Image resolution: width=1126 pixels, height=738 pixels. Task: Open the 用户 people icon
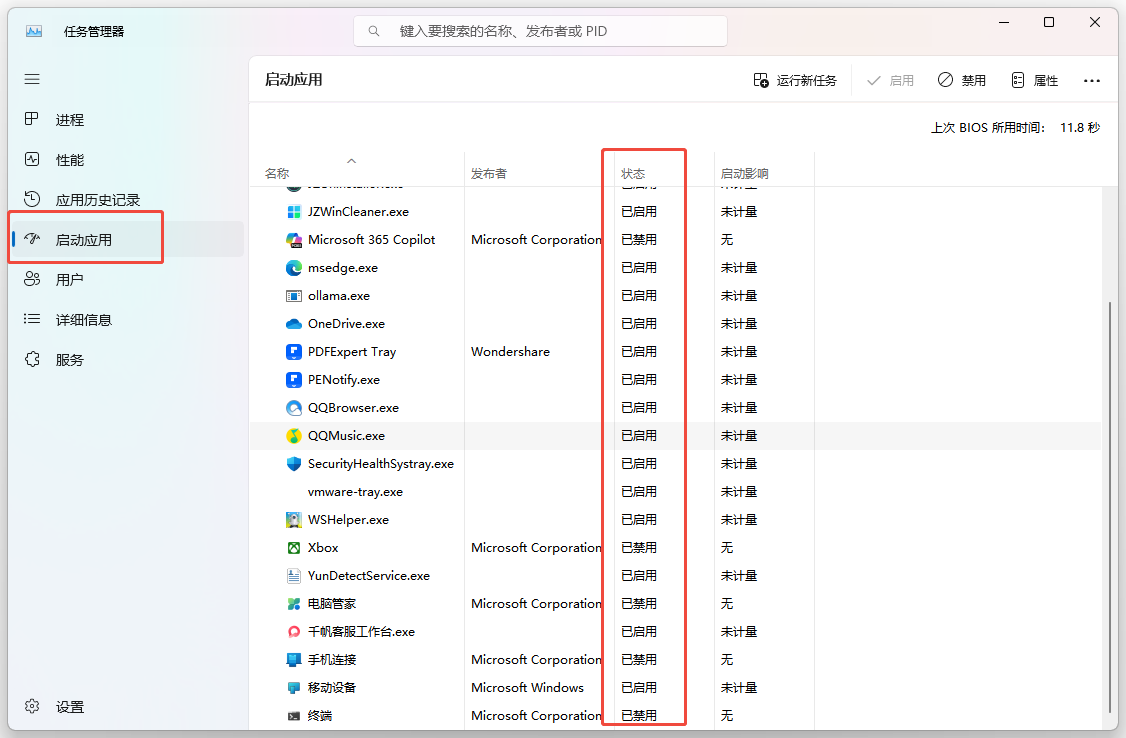(x=32, y=279)
